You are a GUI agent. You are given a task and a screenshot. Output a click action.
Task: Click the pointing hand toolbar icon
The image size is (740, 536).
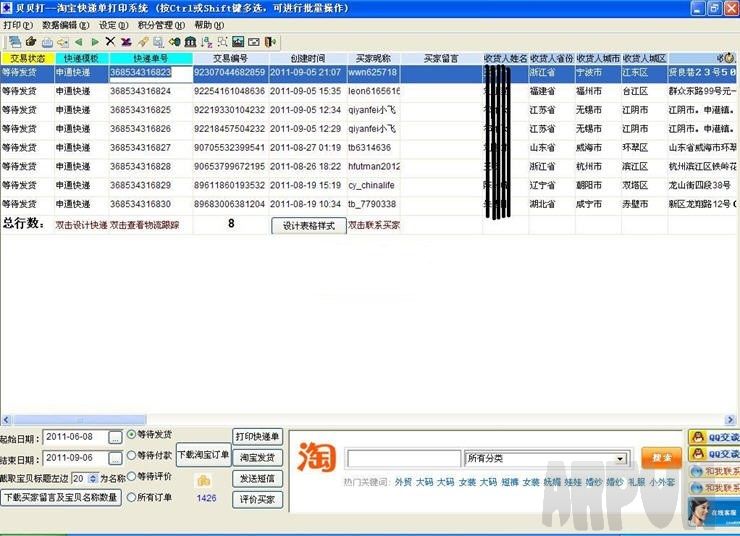coord(31,42)
